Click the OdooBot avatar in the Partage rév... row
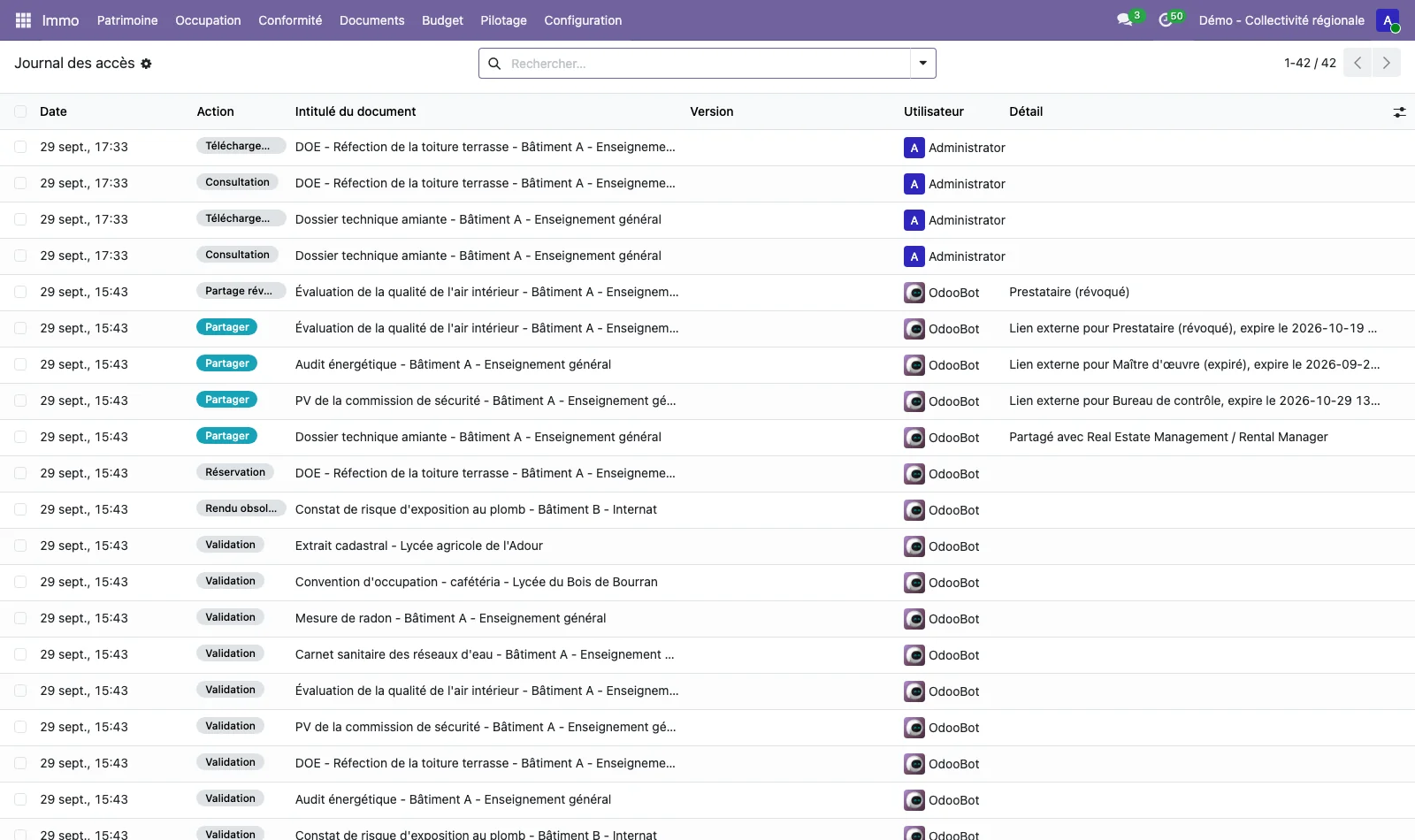The image size is (1415, 840). tap(914, 293)
